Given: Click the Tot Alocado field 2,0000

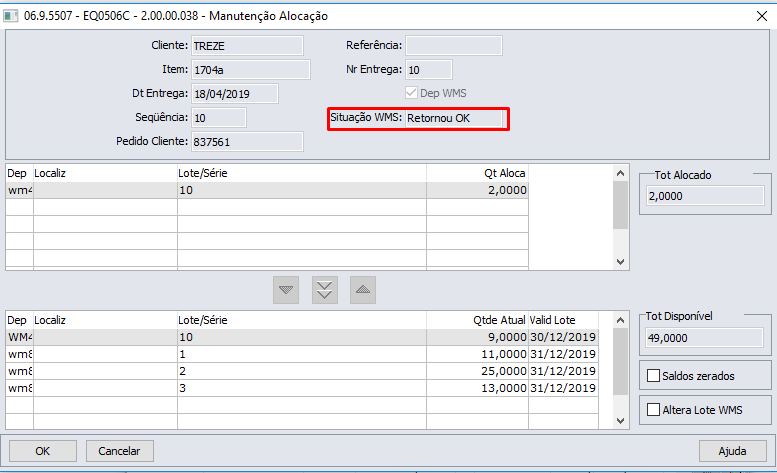Looking at the screenshot, I should tap(705, 196).
